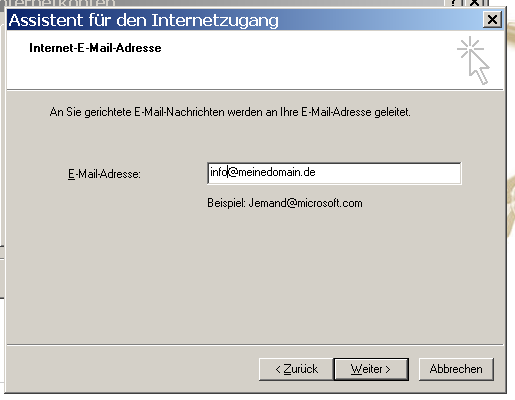
Task: Click the An Sie gerichtete E-Mail-Nachrichten description
Action: pyautogui.click(x=230, y=112)
